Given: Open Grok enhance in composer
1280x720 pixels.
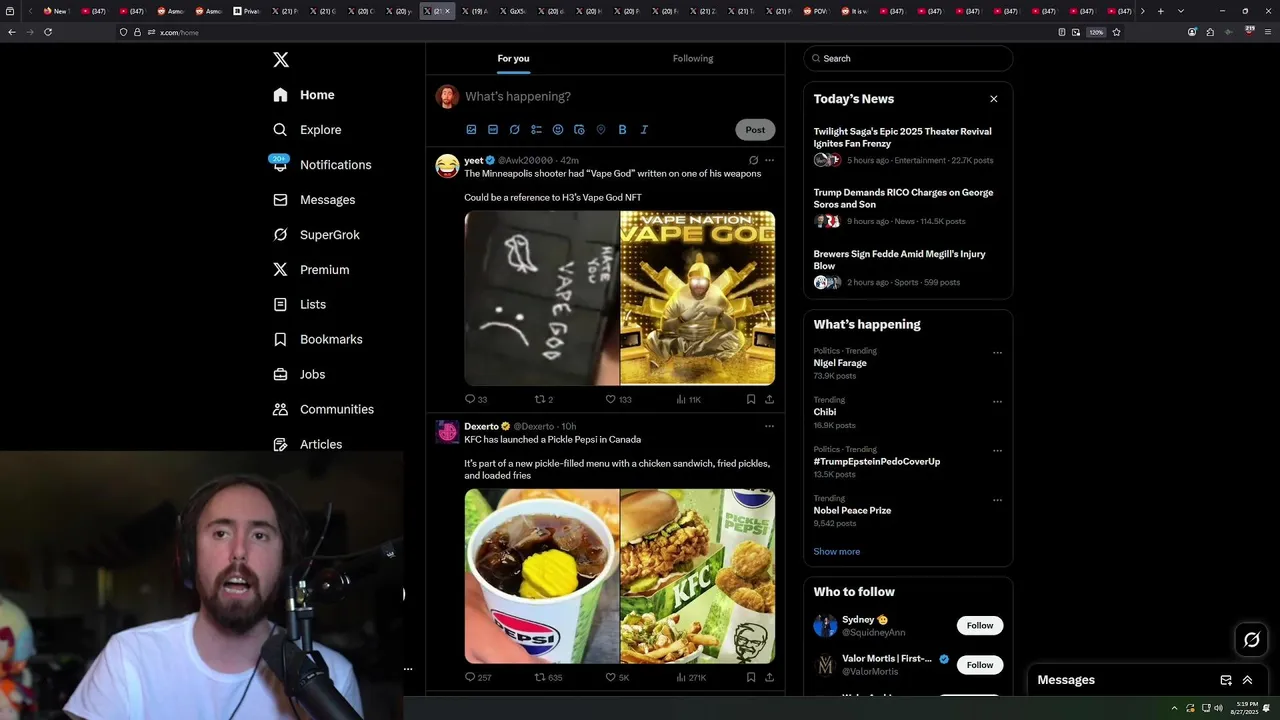Looking at the screenshot, I should tap(515, 129).
